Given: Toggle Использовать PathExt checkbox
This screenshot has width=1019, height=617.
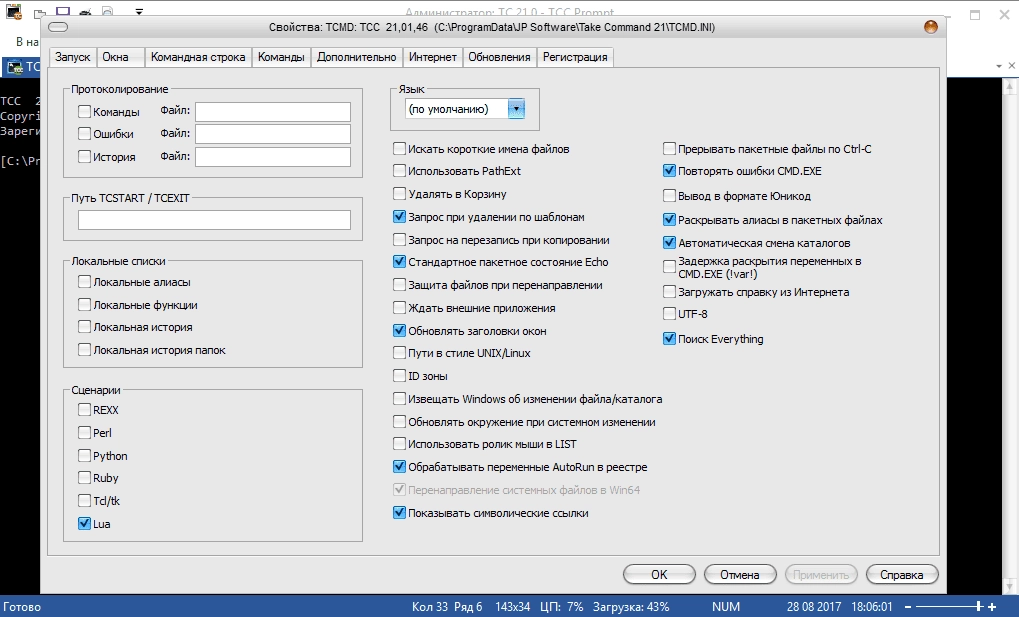Looking at the screenshot, I should (399, 171).
